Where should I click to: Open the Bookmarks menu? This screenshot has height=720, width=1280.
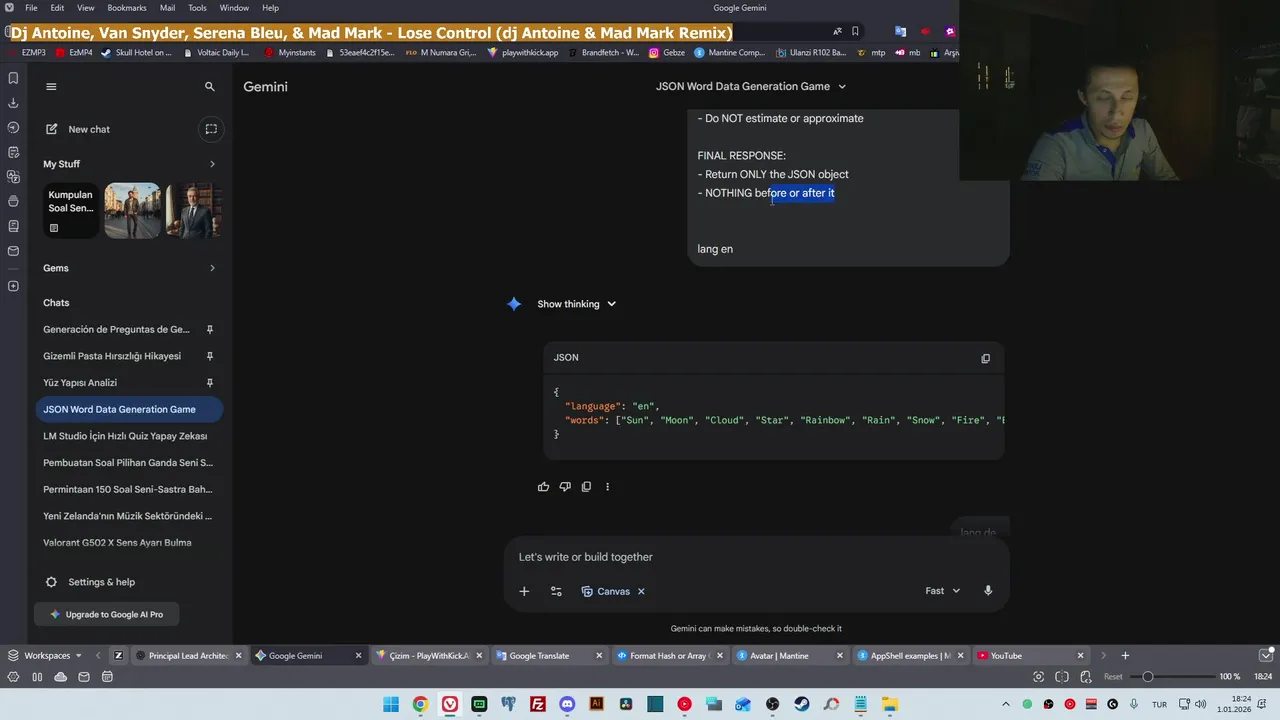click(127, 8)
